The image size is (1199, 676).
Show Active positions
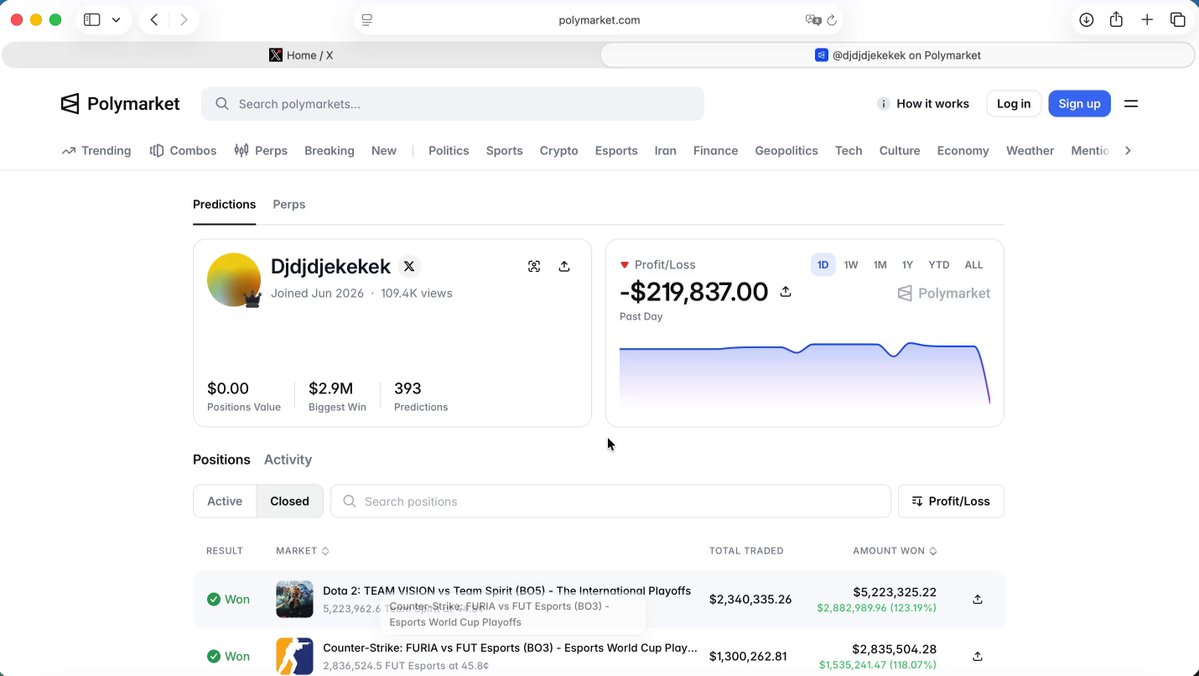pos(225,502)
